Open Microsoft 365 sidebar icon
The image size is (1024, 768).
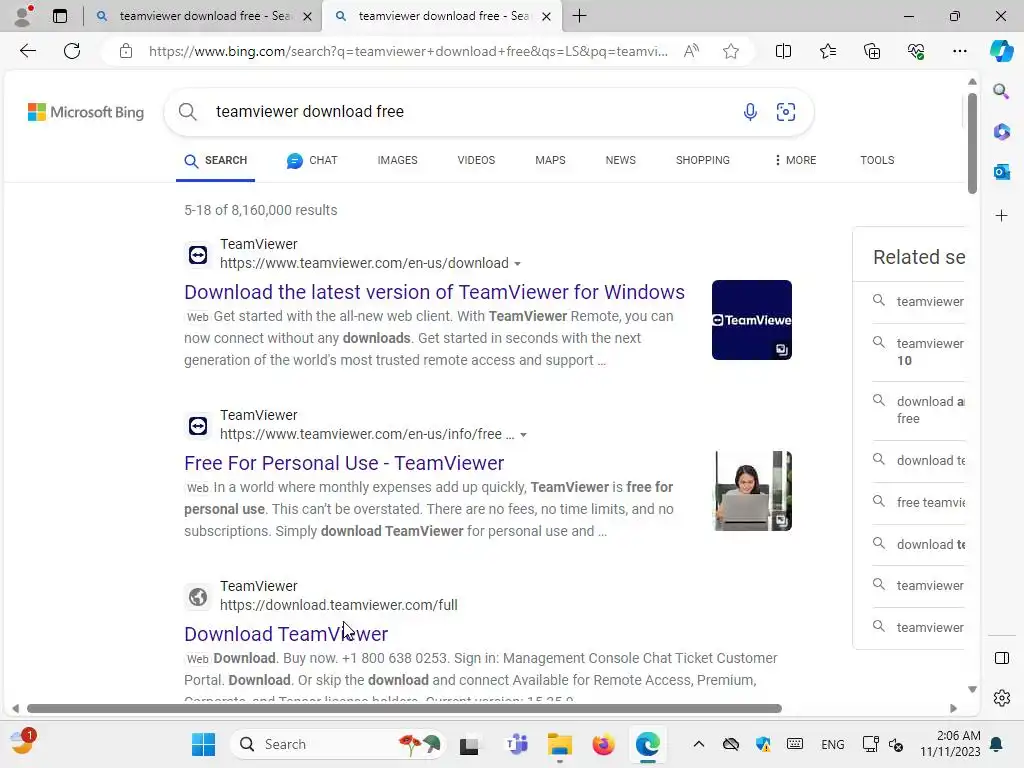click(x=1001, y=132)
